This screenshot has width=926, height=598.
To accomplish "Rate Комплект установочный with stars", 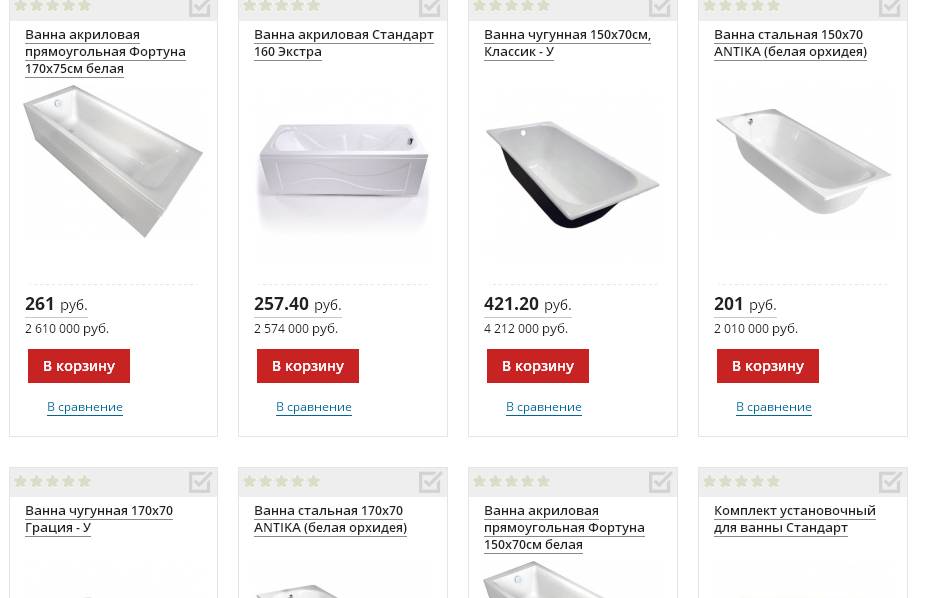I will click(x=741, y=481).
